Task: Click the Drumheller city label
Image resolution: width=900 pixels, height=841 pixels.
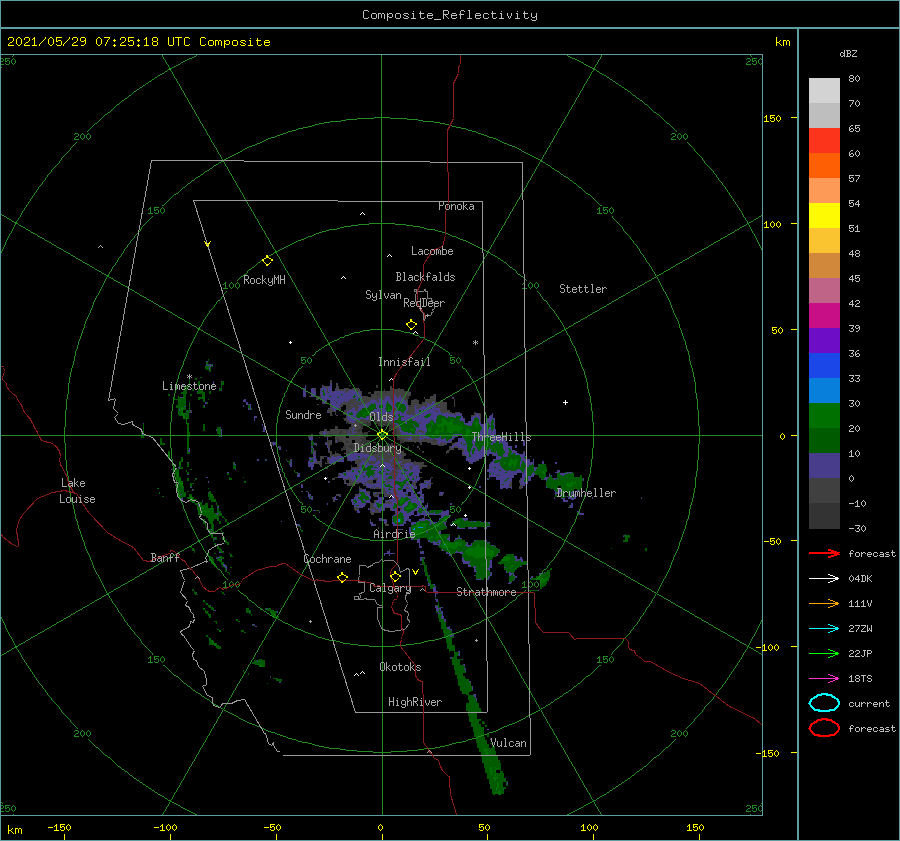Action: pyautogui.click(x=586, y=493)
